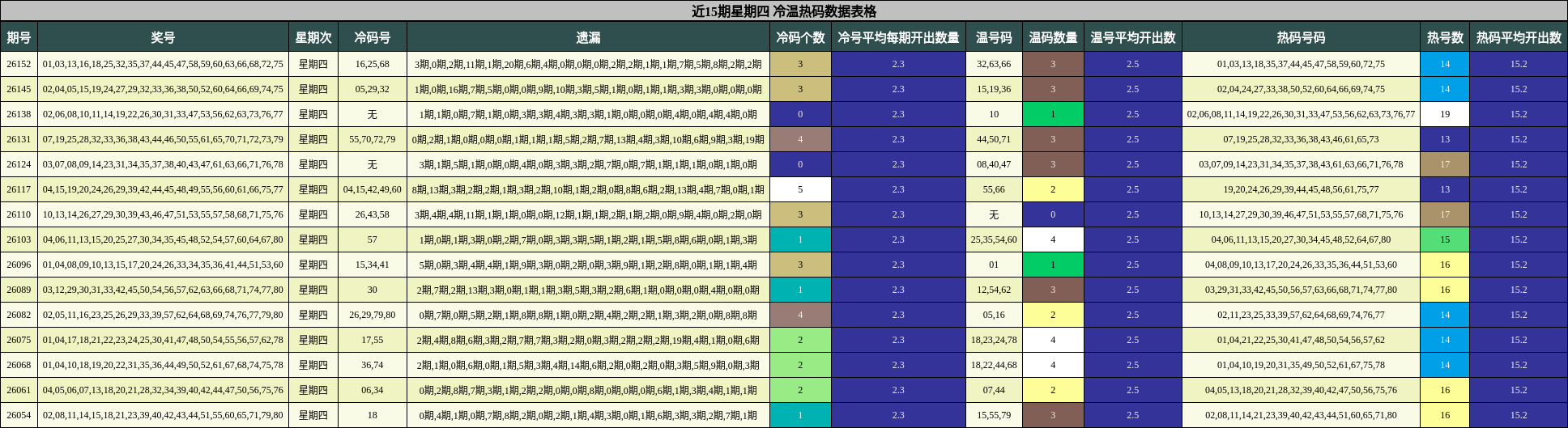Select the 热码号码 column header
The image size is (1568, 428).
pos(1301,37)
